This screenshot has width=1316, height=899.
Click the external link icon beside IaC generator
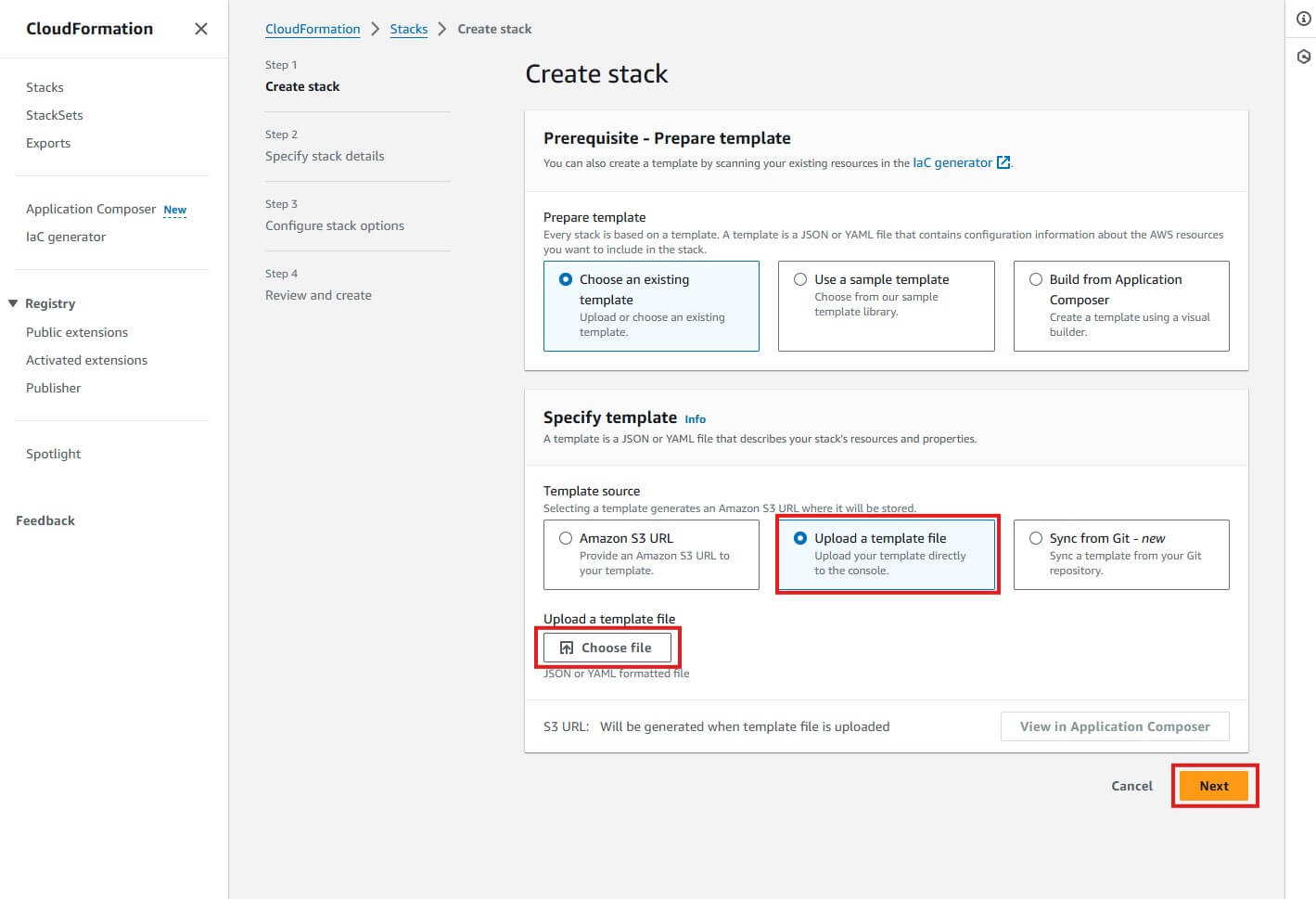tap(1003, 162)
